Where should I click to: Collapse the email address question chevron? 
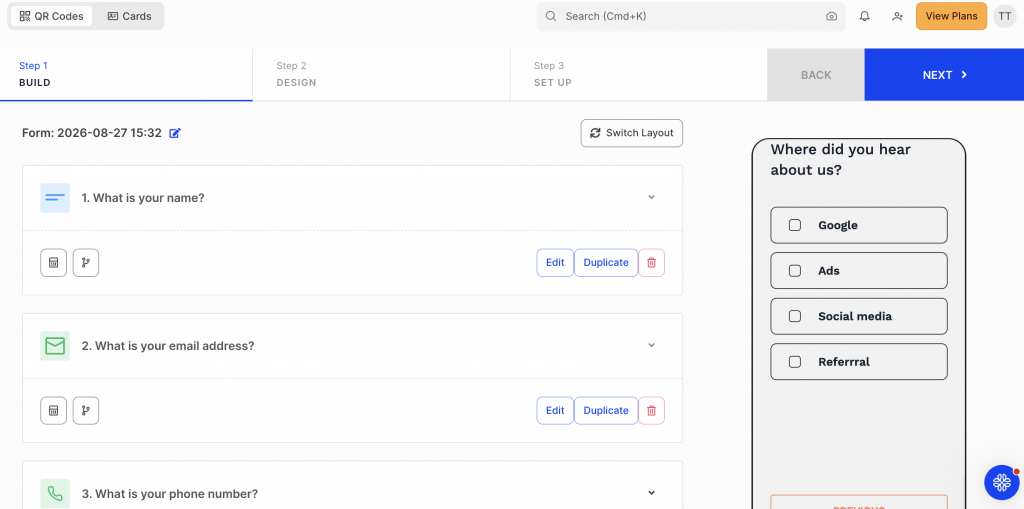[651, 345]
